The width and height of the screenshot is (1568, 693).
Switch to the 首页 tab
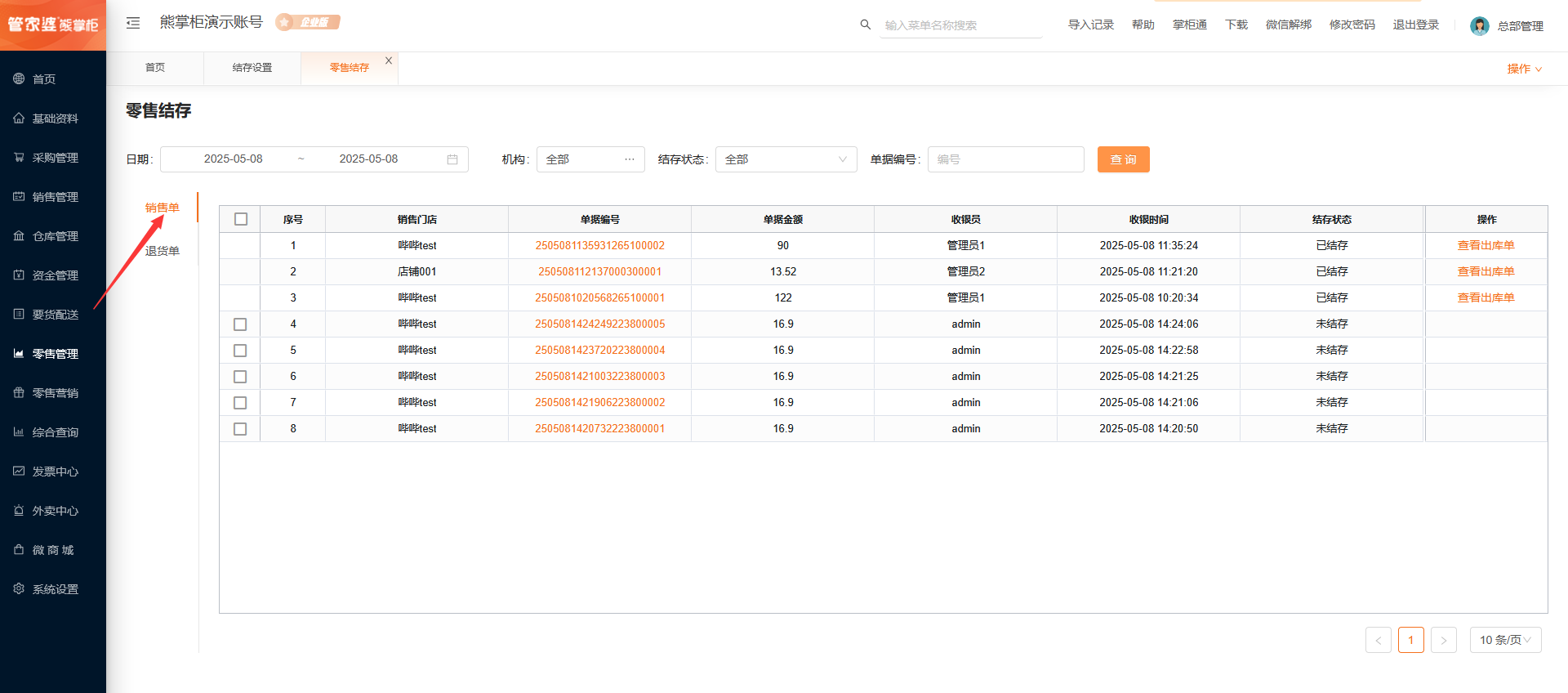tap(155, 68)
